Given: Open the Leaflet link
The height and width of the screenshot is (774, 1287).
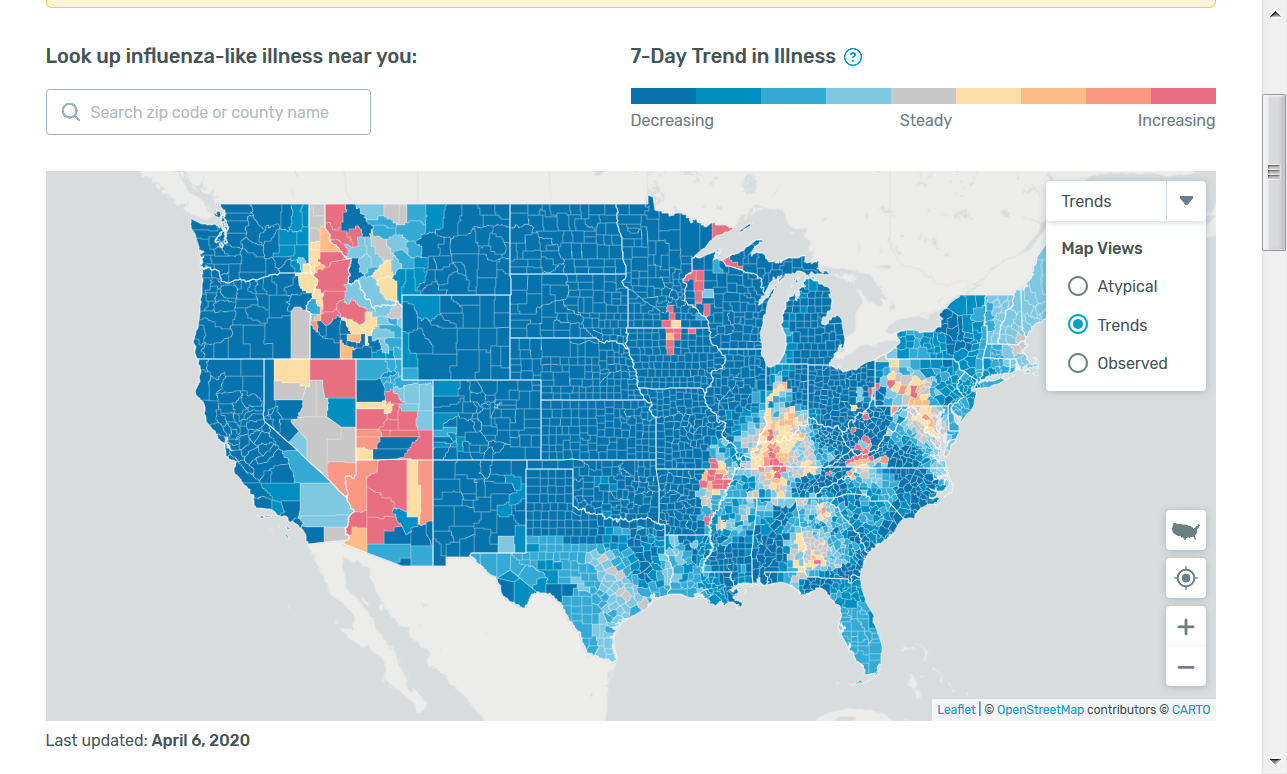Looking at the screenshot, I should pyautogui.click(x=956, y=710).
